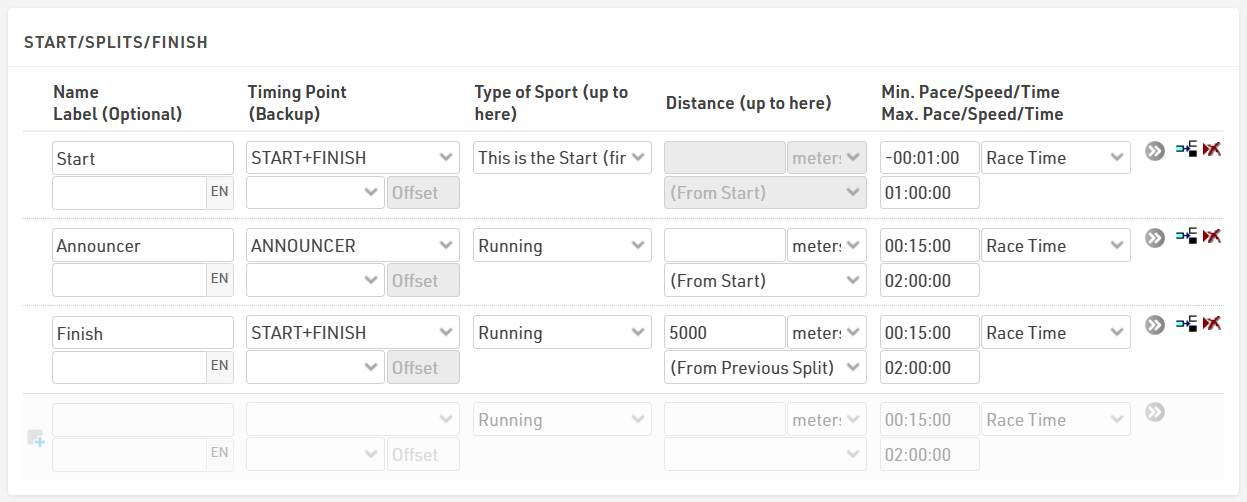Click the insert-split icon in the Finish row
The height and width of the screenshot is (502, 1247).
[x=1186, y=324]
